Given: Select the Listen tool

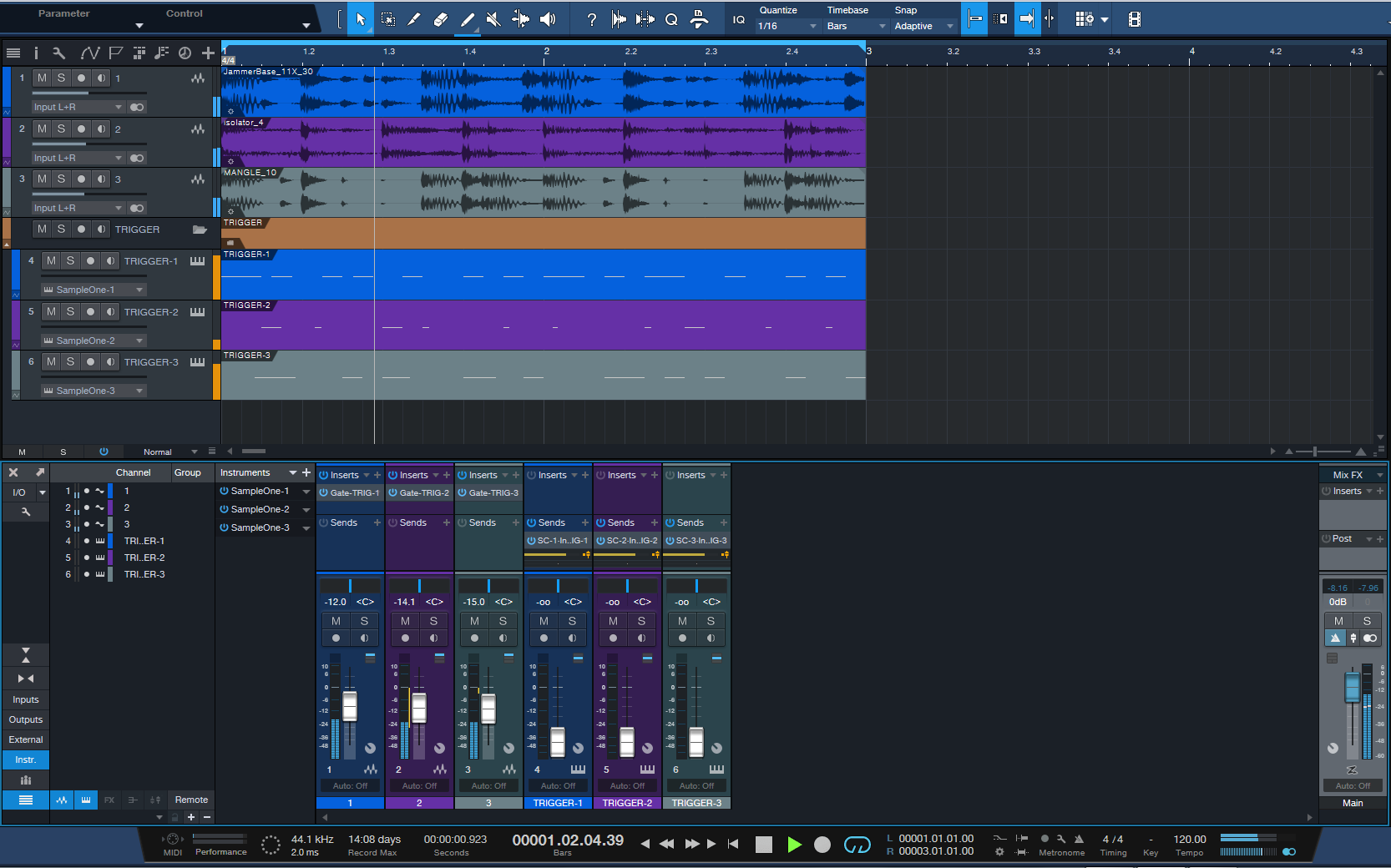Looking at the screenshot, I should click(547, 19).
